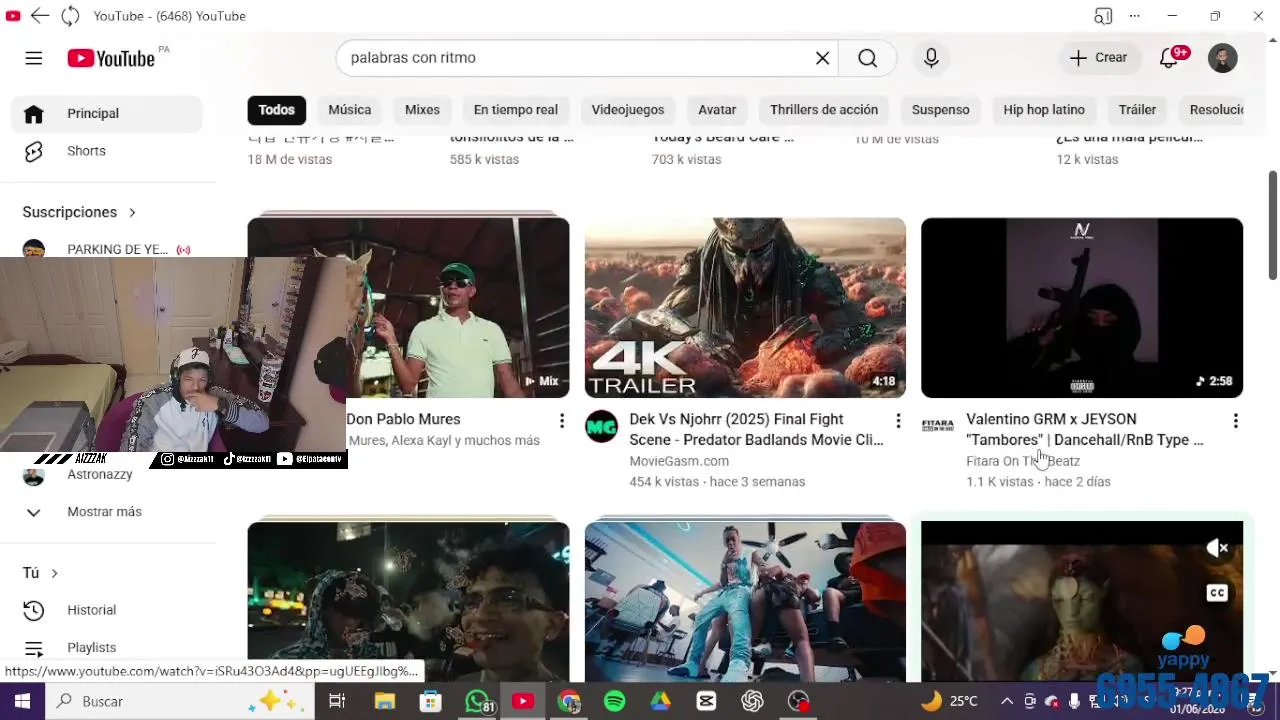Image resolution: width=1280 pixels, height=720 pixels.
Task: Open the Astronazzy subscription channel
Action: coord(99,475)
